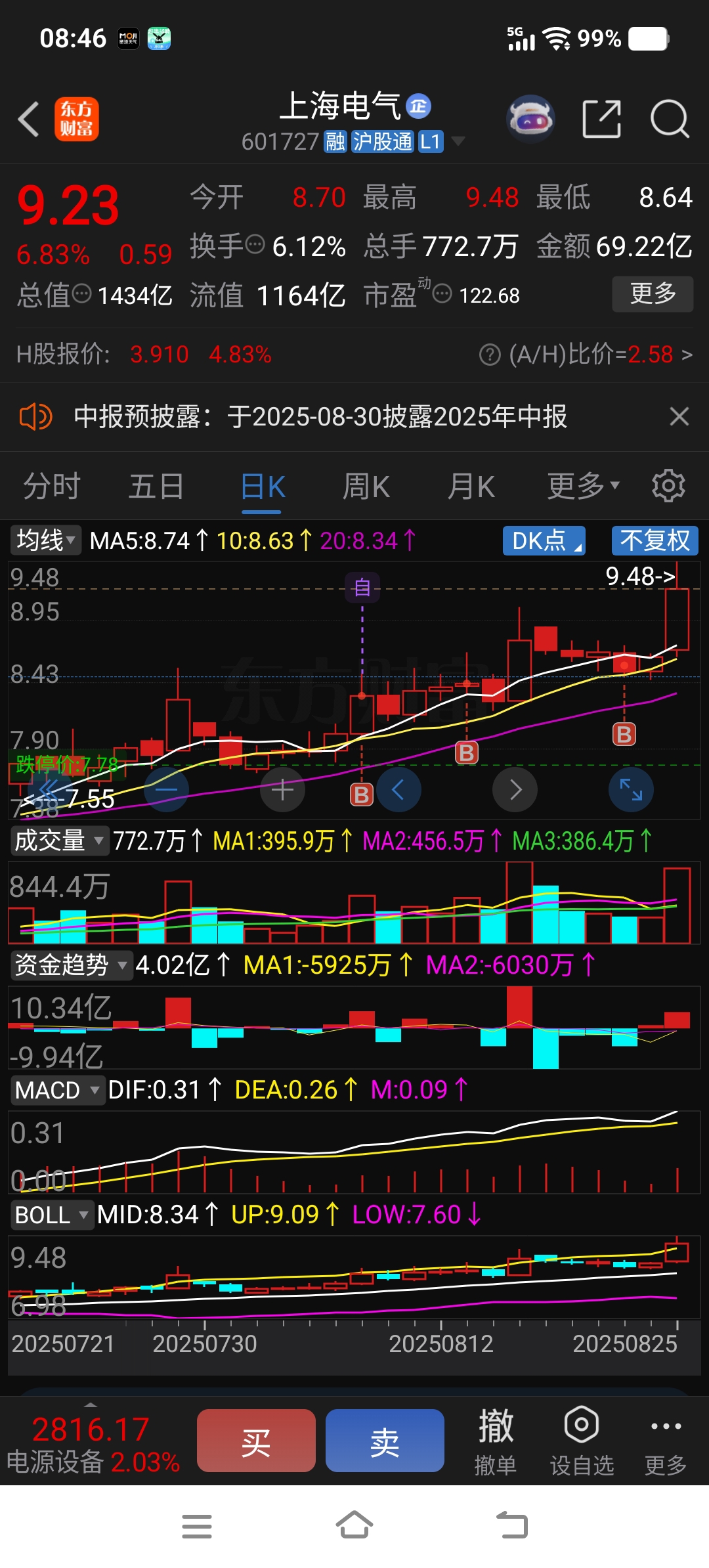
Task: Open the MACD indicator dropdown
Action: click(57, 1090)
